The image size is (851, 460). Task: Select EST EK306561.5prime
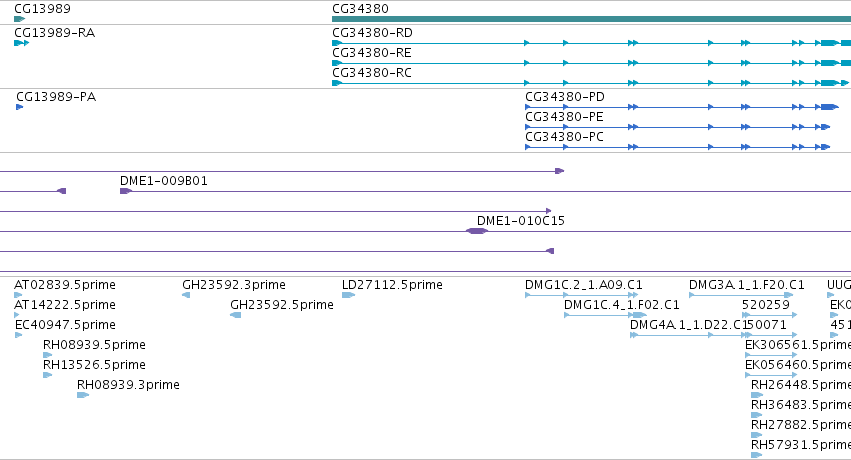(x=798, y=345)
